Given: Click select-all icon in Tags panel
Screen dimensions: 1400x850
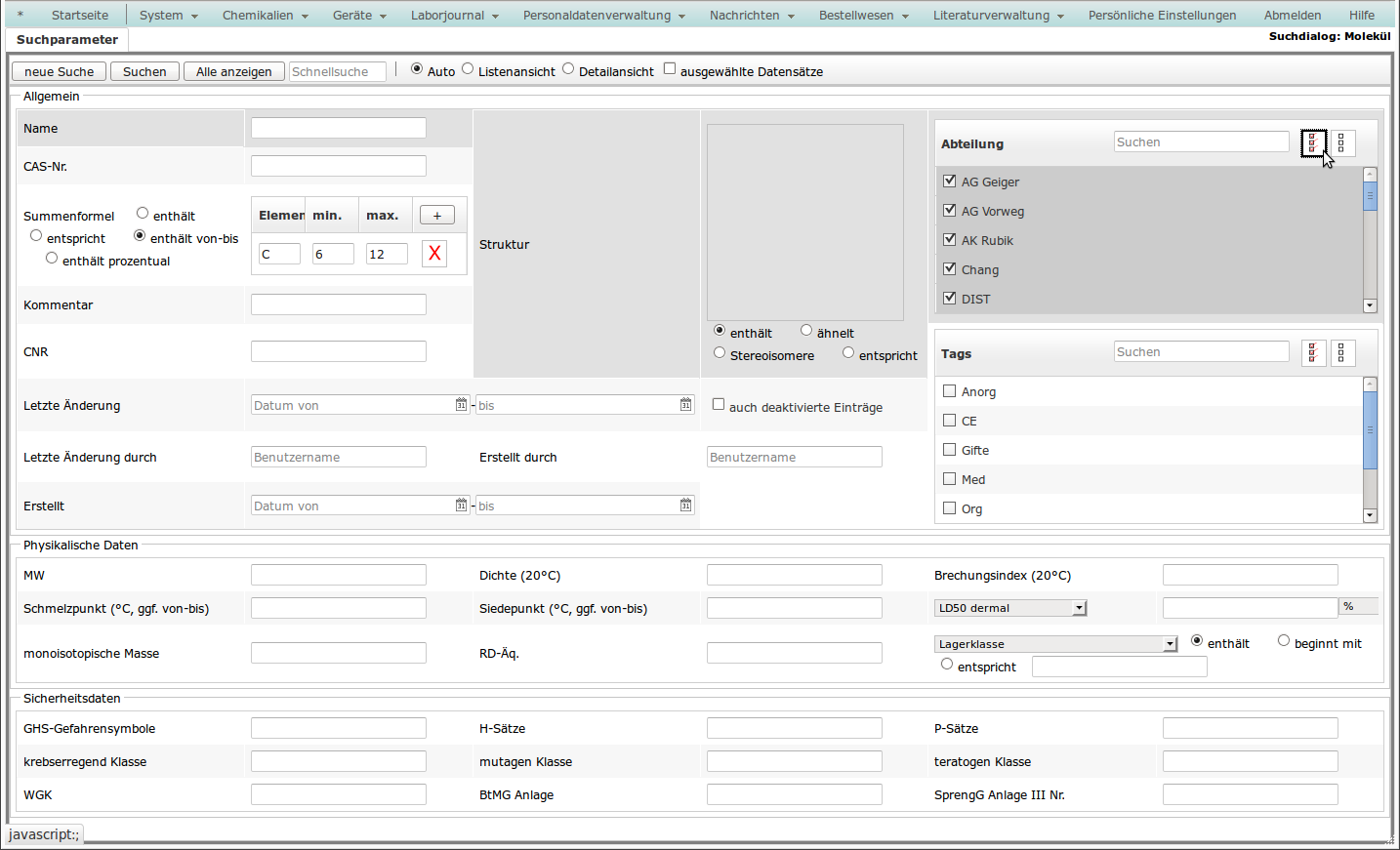Looking at the screenshot, I should tap(1313, 353).
